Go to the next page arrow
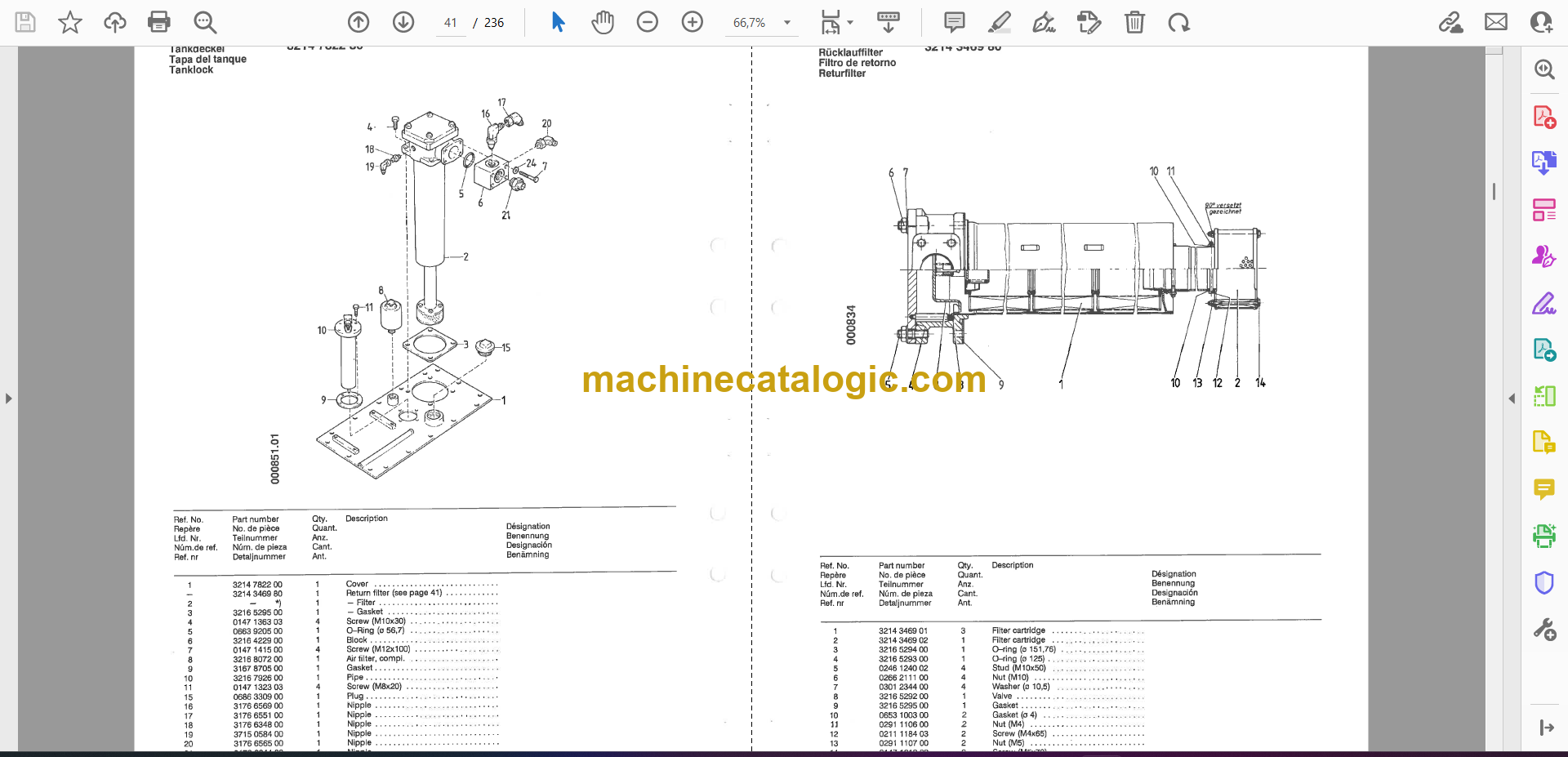Image resolution: width=1568 pixels, height=757 pixels. 403,22
